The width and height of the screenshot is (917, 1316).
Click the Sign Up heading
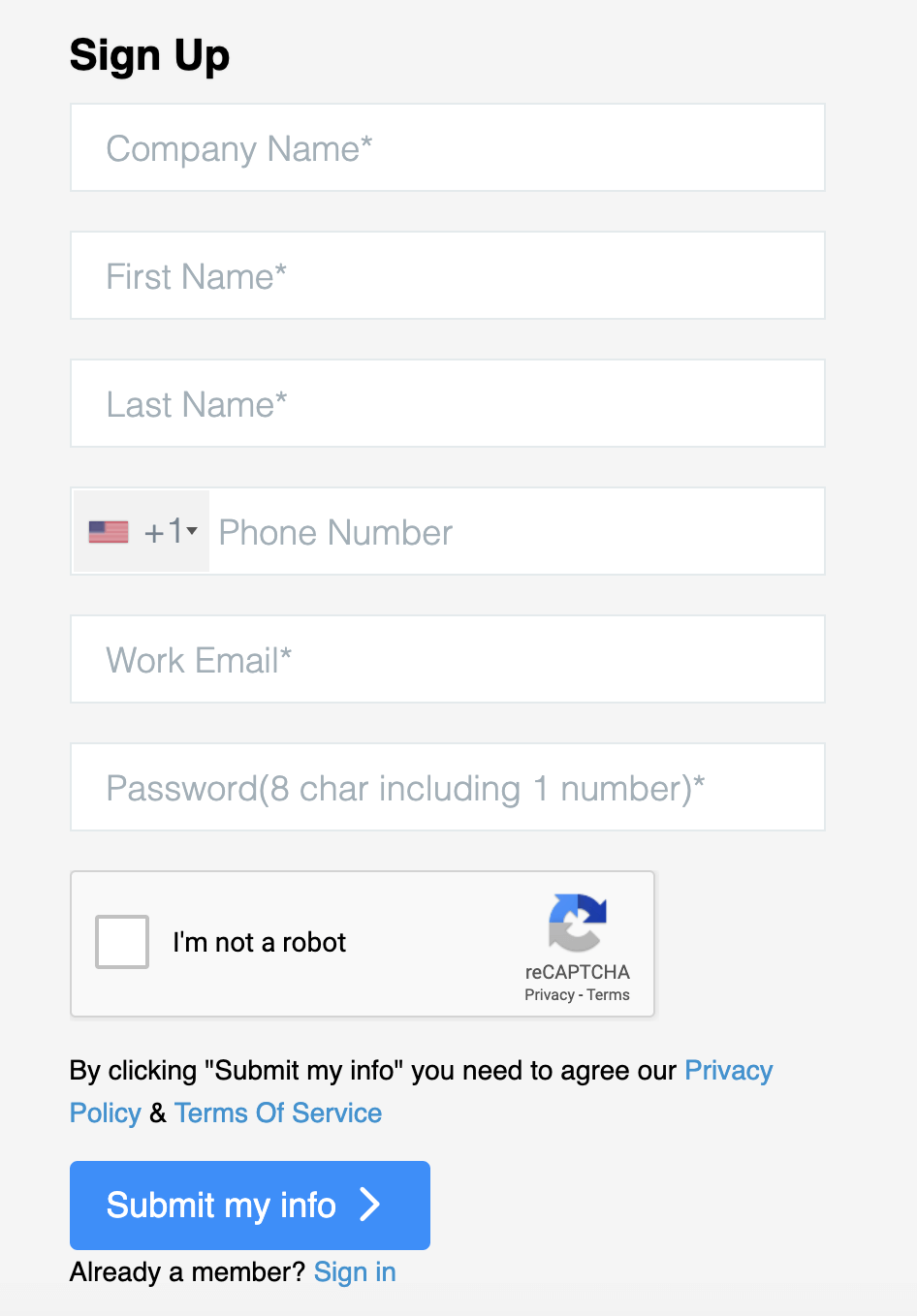click(x=150, y=55)
